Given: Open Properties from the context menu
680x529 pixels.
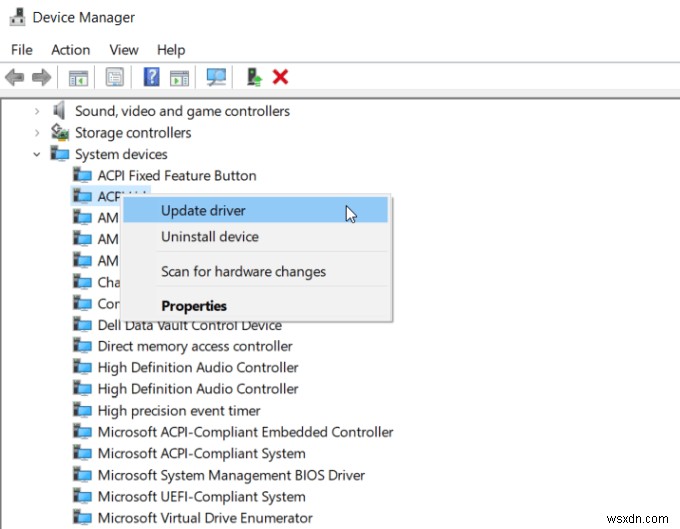Looking at the screenshot, I should 255,306.
